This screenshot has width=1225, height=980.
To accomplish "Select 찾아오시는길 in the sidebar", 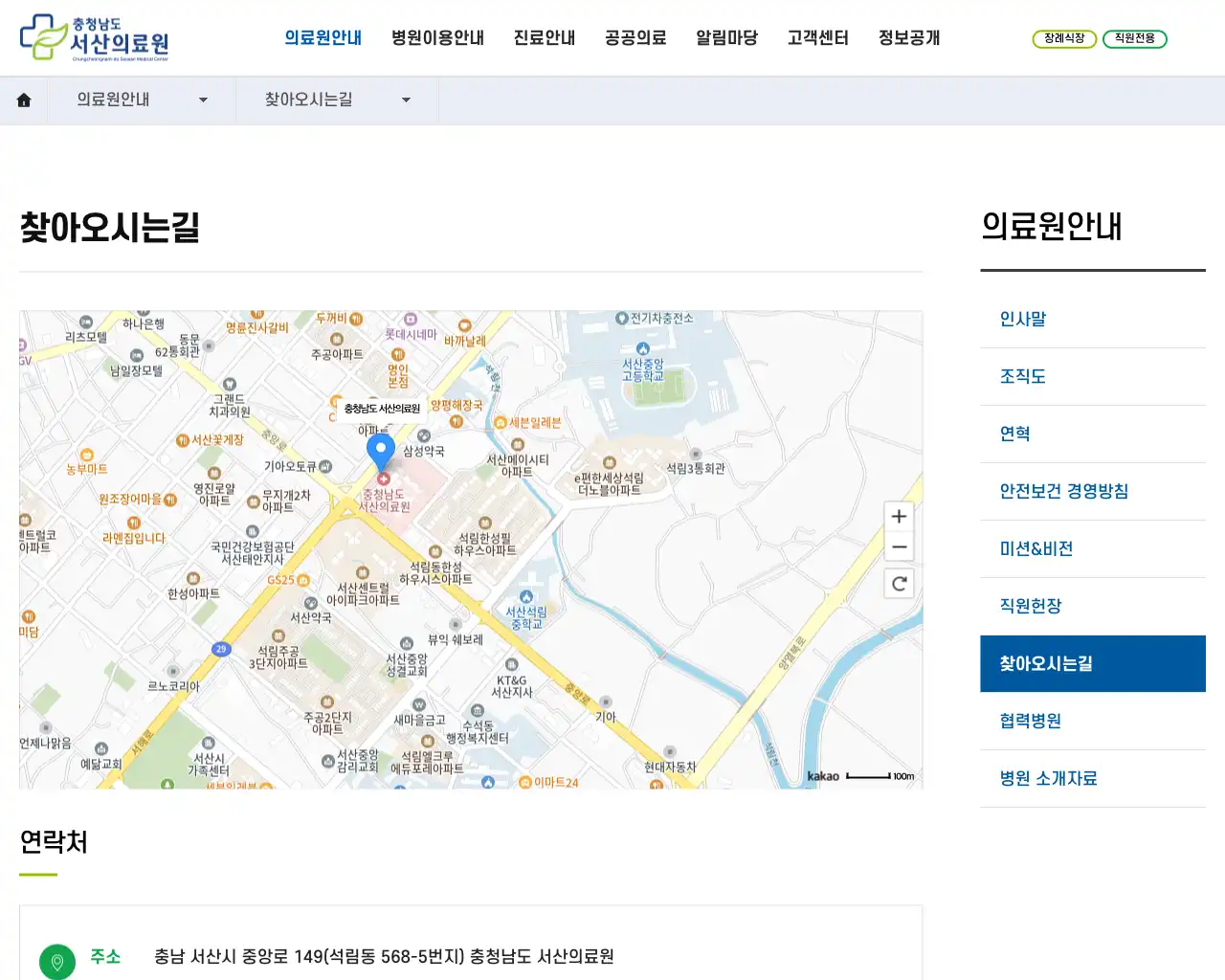I will [x=1093, y=664].
